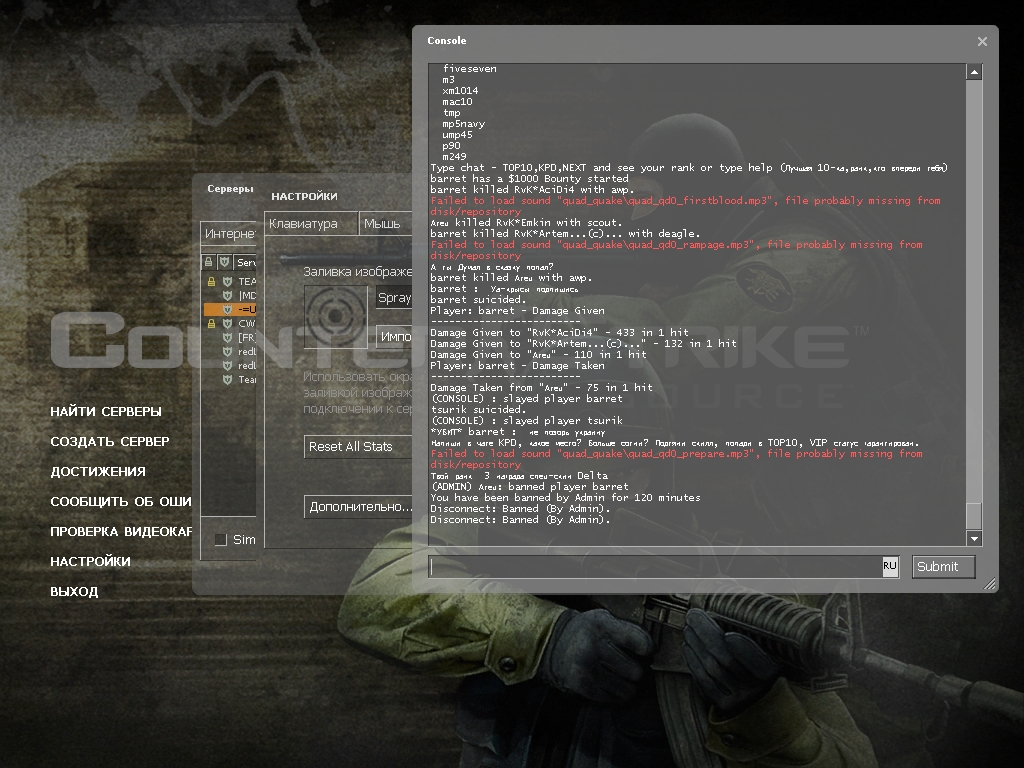Click the Serv column header in the server list

246,262
